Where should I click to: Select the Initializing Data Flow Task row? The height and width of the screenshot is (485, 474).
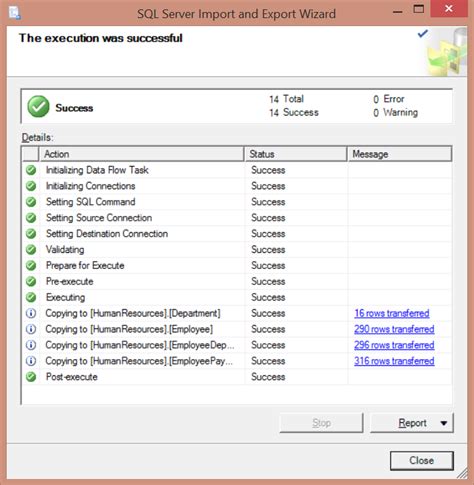click(x=237, y=170)
